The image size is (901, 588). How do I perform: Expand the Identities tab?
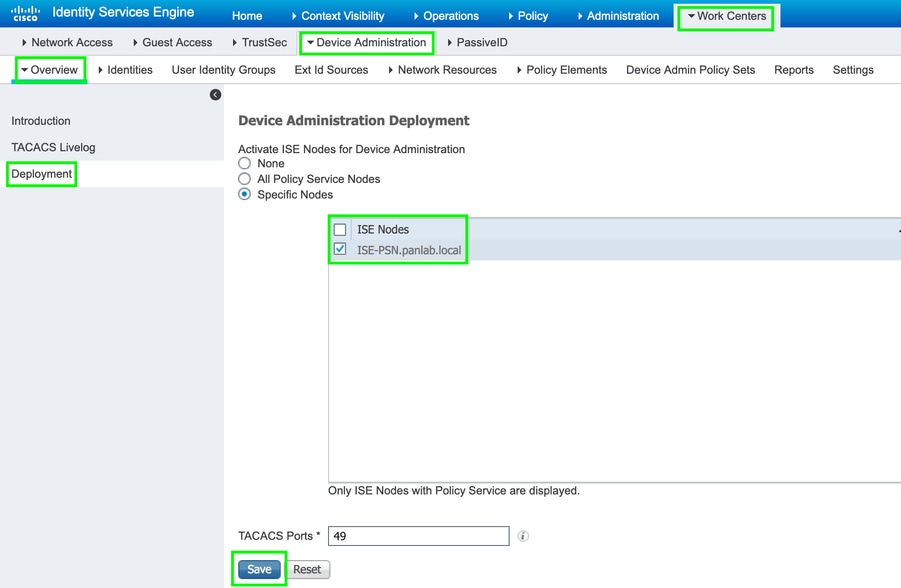click(x=125, y=70)
